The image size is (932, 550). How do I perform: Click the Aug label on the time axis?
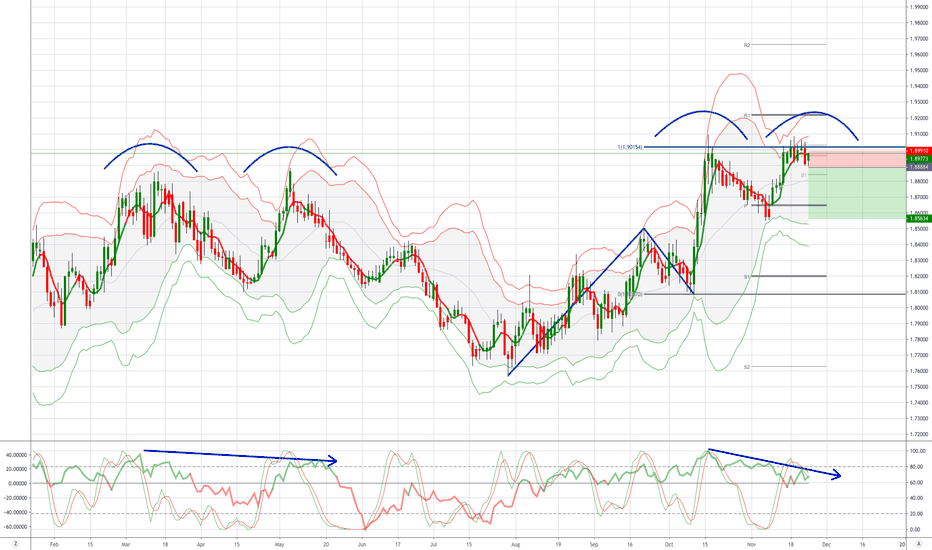pyautogui.click(x=515, y=542)
